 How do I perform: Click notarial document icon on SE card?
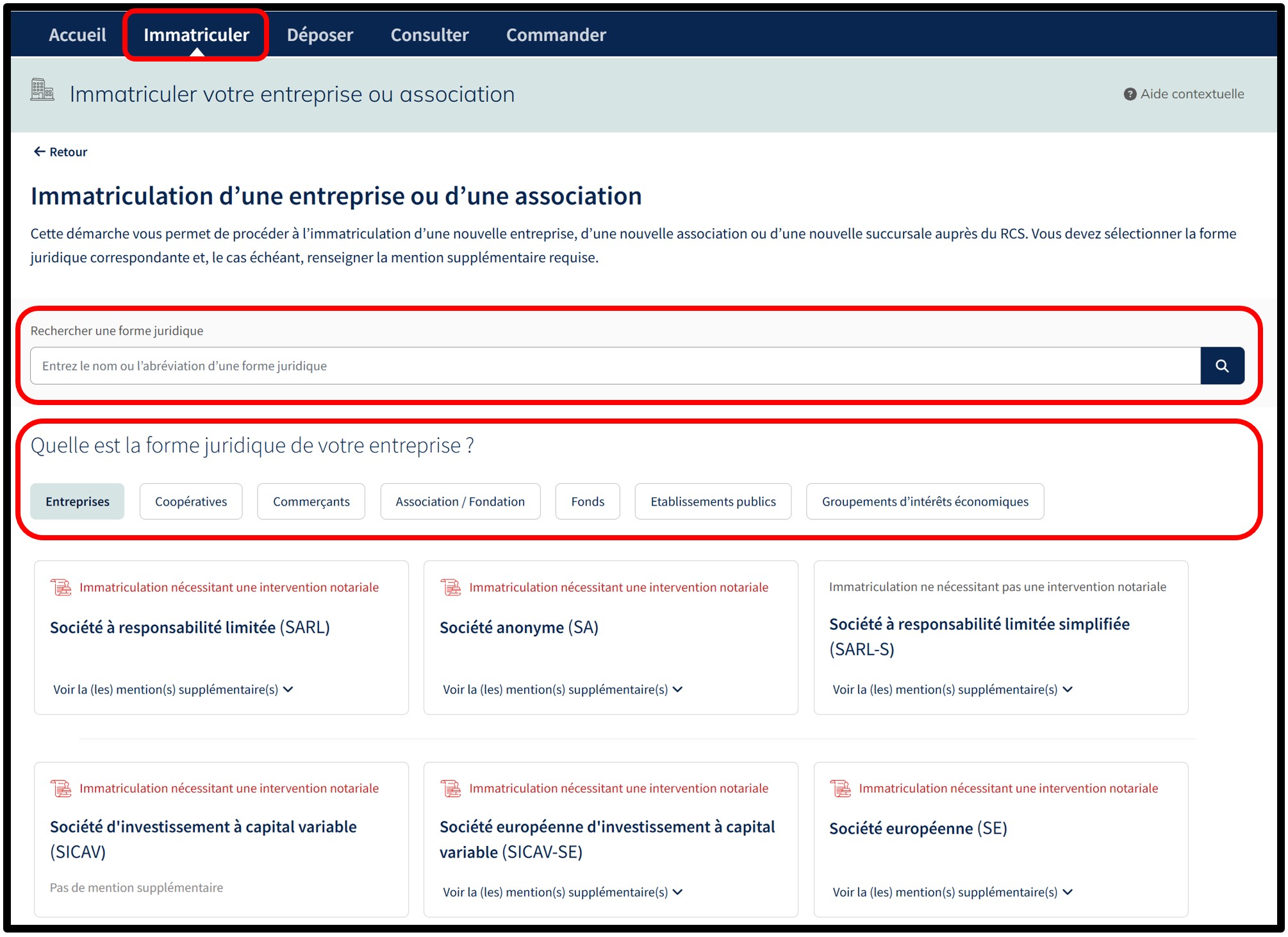point(841,788)
